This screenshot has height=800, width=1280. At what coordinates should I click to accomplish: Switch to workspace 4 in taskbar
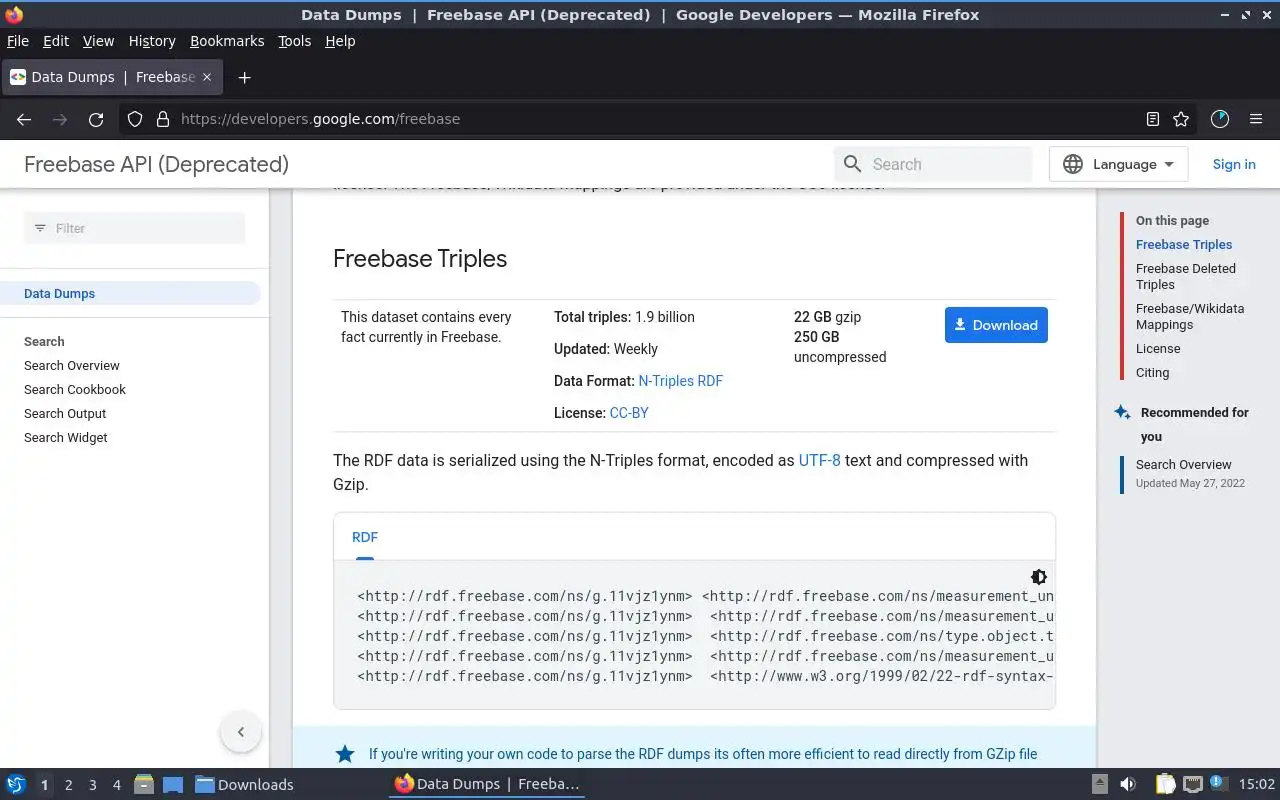[117, 785]
